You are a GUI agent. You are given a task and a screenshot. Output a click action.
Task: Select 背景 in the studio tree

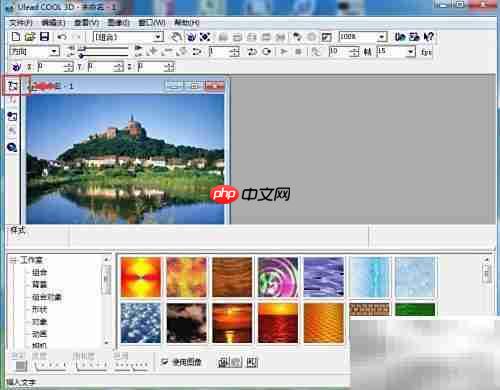(39, 284)
